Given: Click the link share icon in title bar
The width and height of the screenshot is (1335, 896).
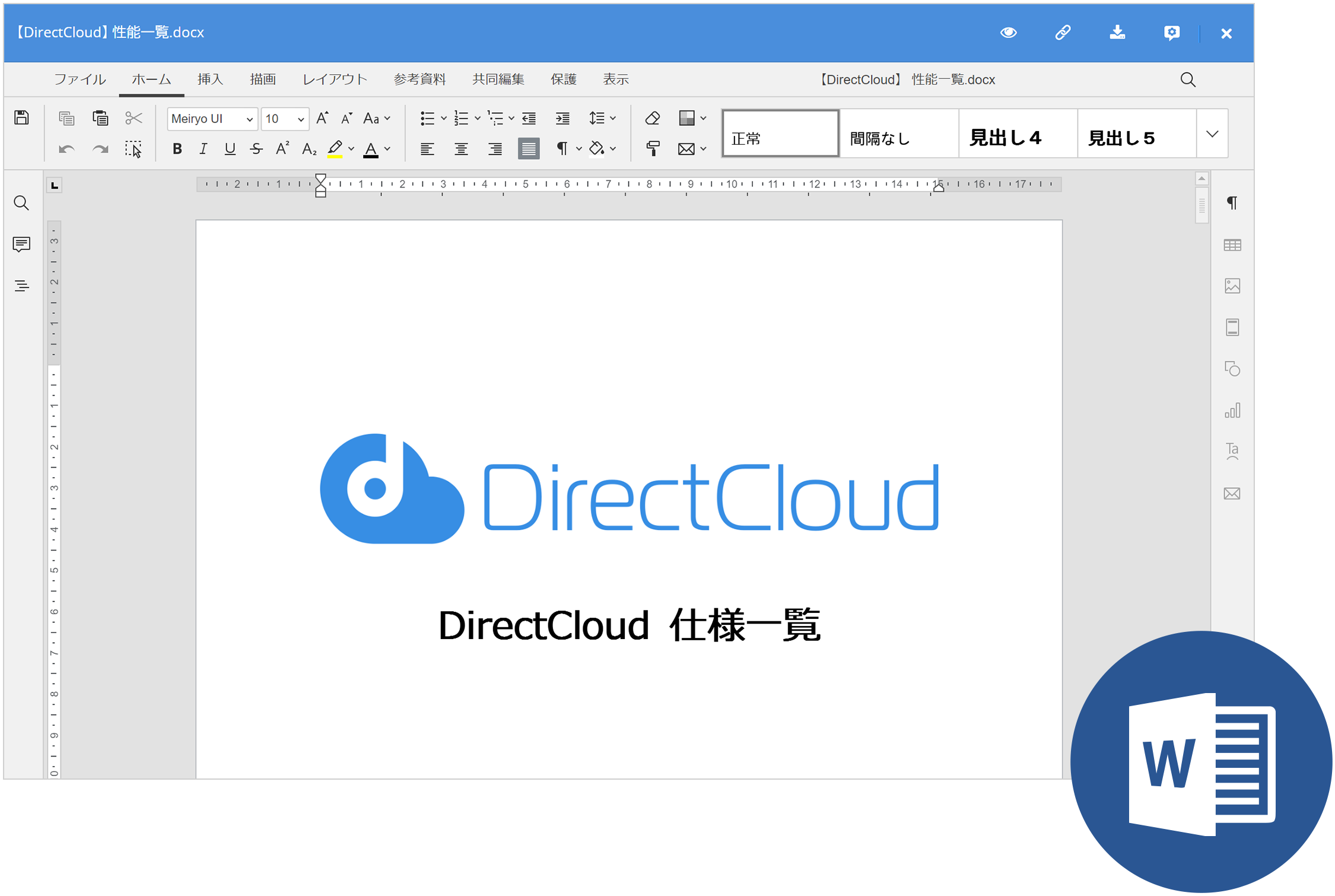Looking at the screenshot, I should click(1063, 32).
